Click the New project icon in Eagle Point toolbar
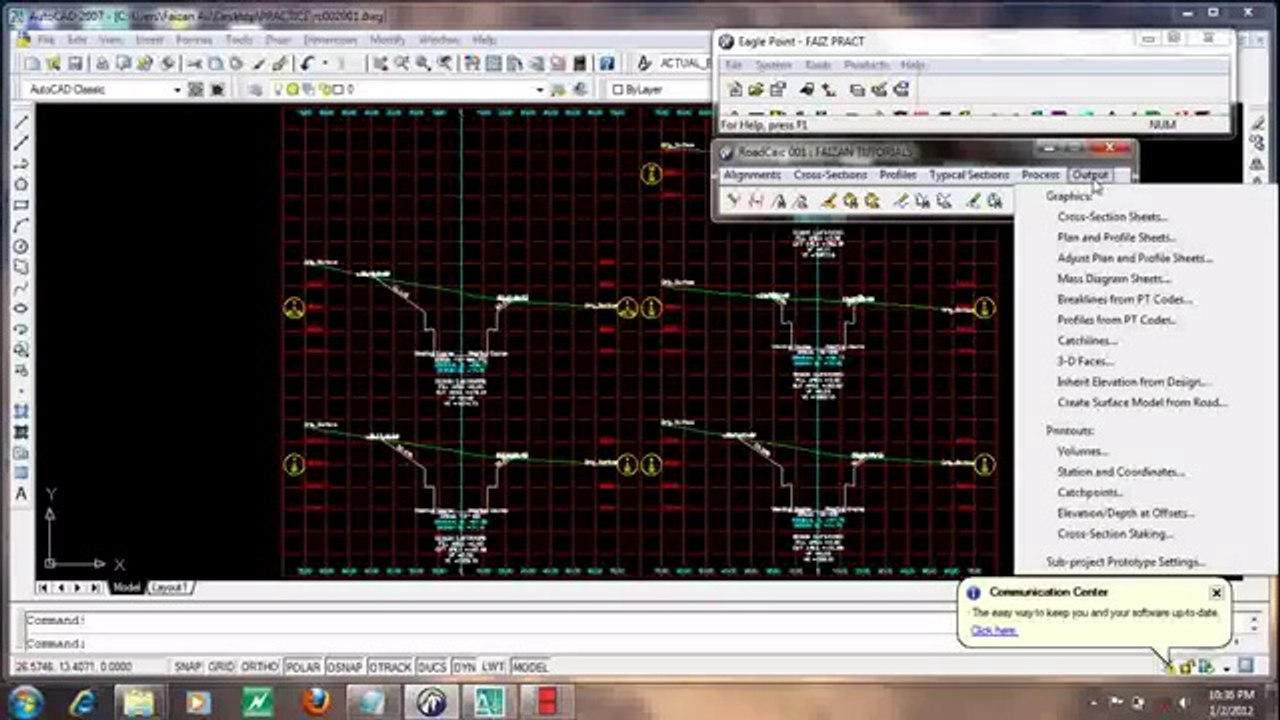 tap(734, 90)
